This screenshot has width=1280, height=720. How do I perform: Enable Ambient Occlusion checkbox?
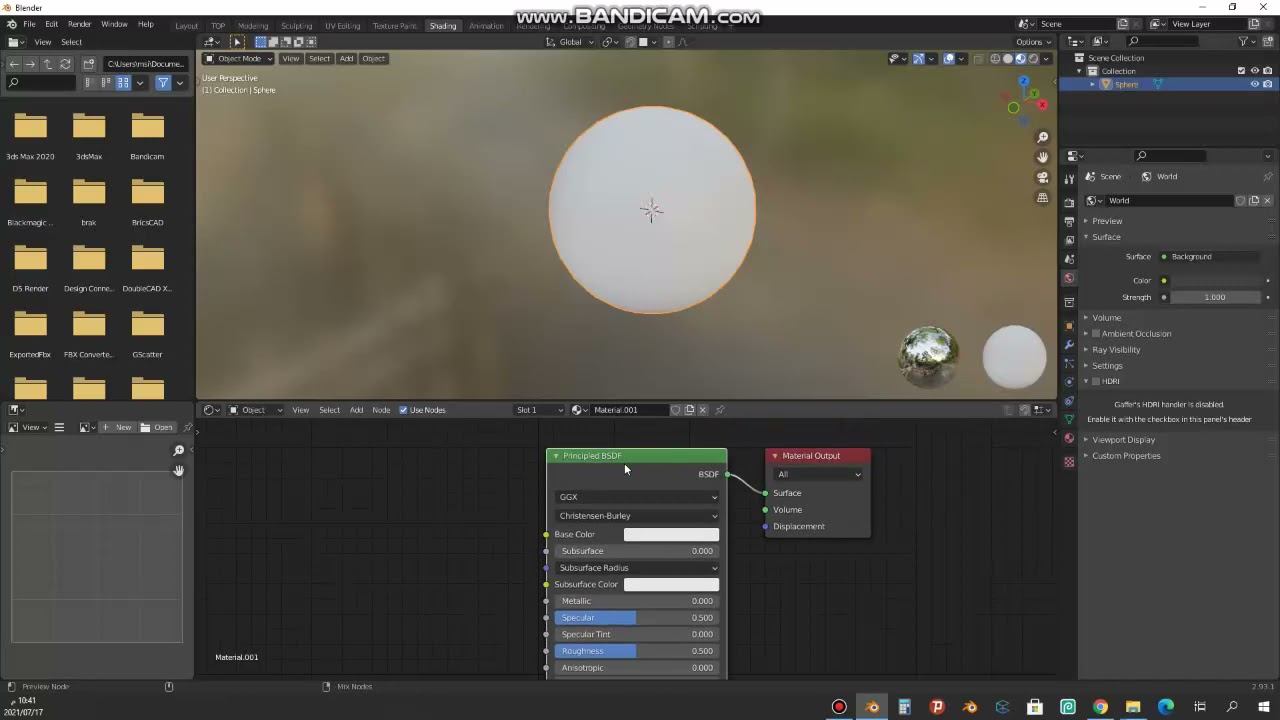tap(1096, 334)
